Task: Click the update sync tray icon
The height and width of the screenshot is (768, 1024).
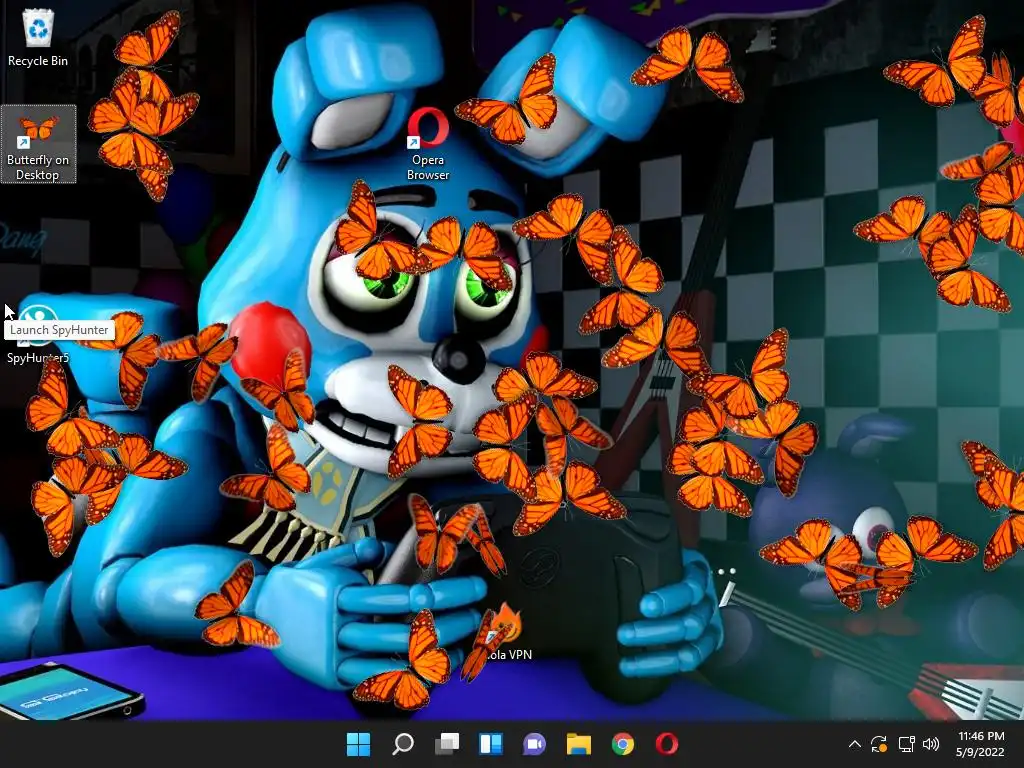Action: 879,744
